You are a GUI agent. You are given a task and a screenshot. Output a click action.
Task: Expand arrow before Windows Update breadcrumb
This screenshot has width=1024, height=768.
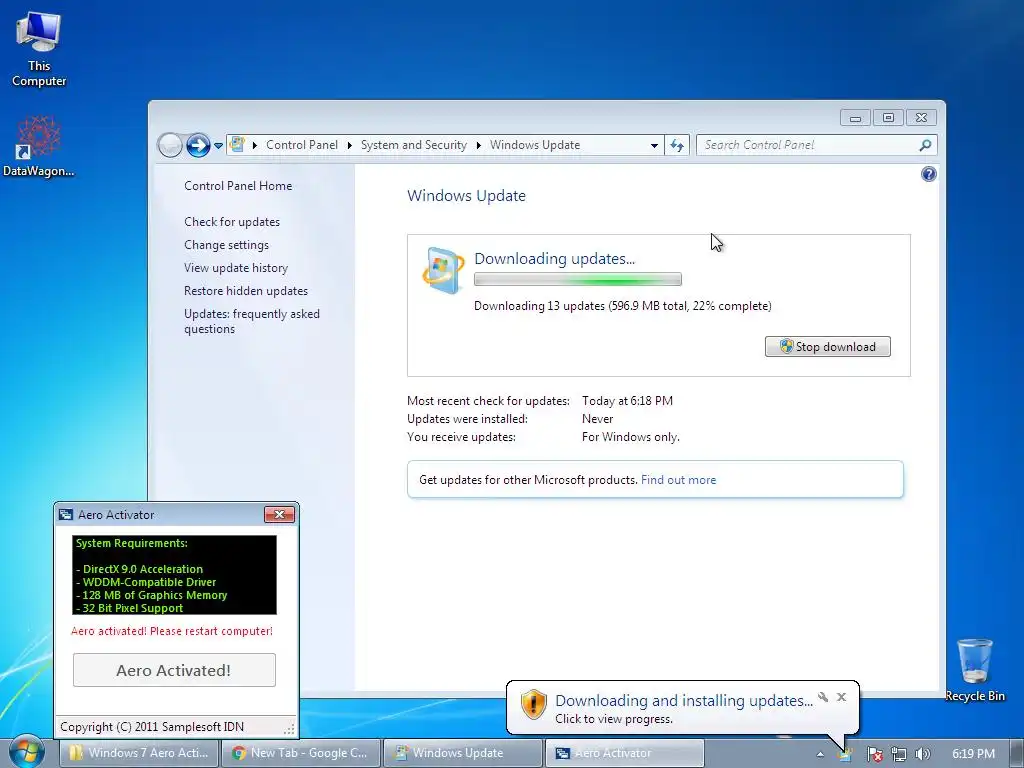tap(479, 145)
